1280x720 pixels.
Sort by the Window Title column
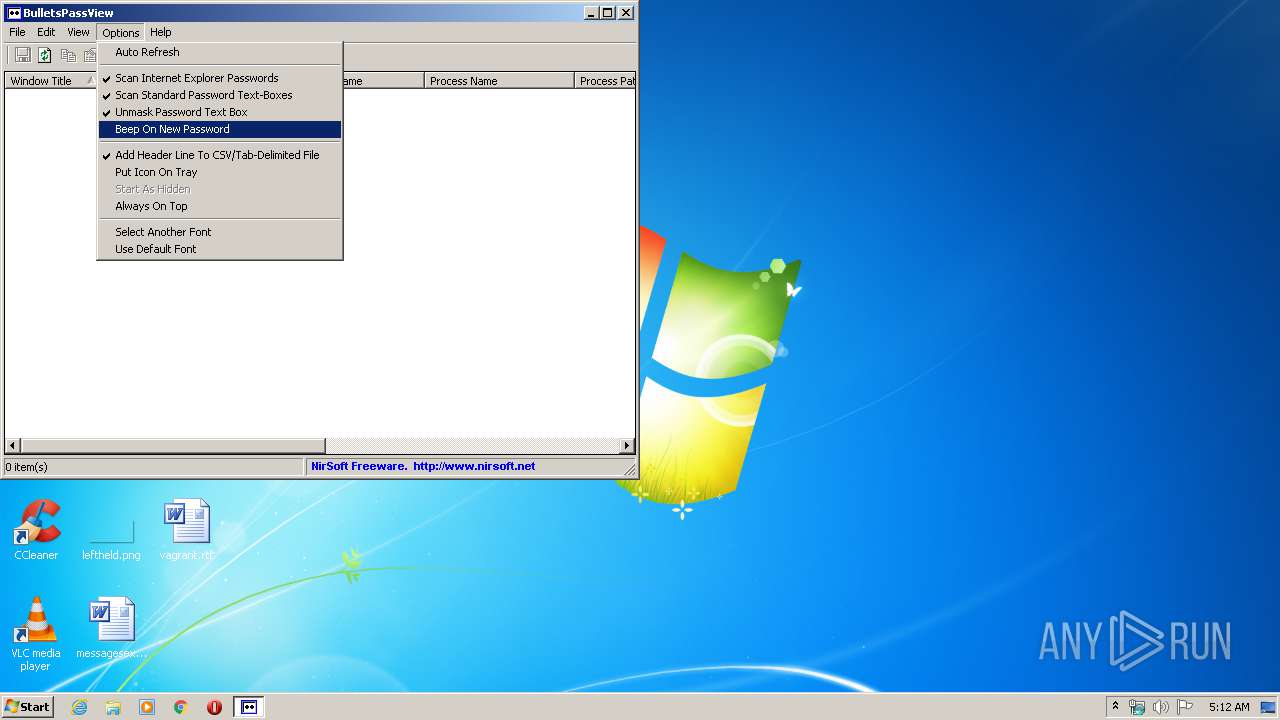point(51,81)
